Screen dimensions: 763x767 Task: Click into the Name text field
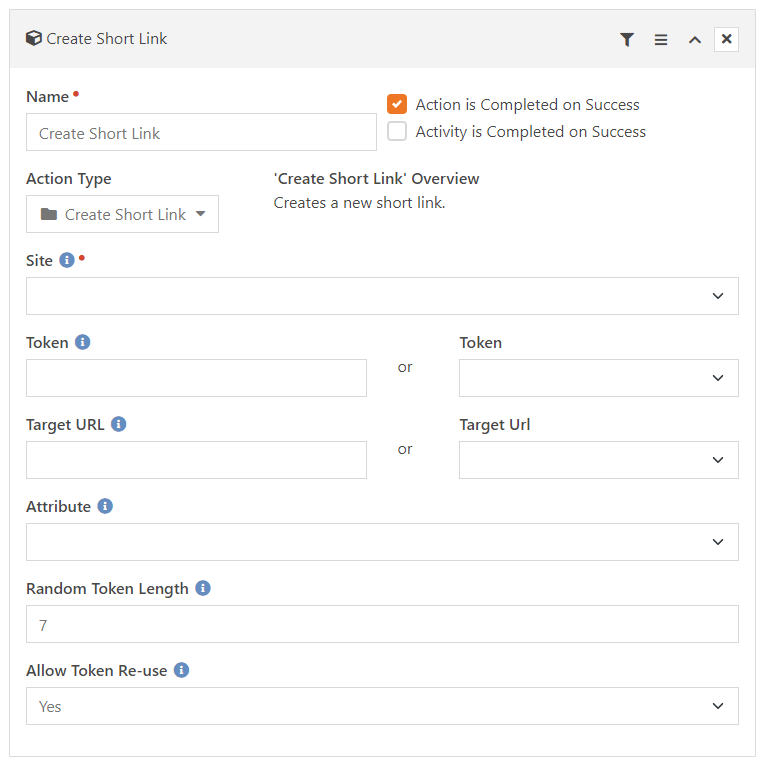[x=201, y=132]
